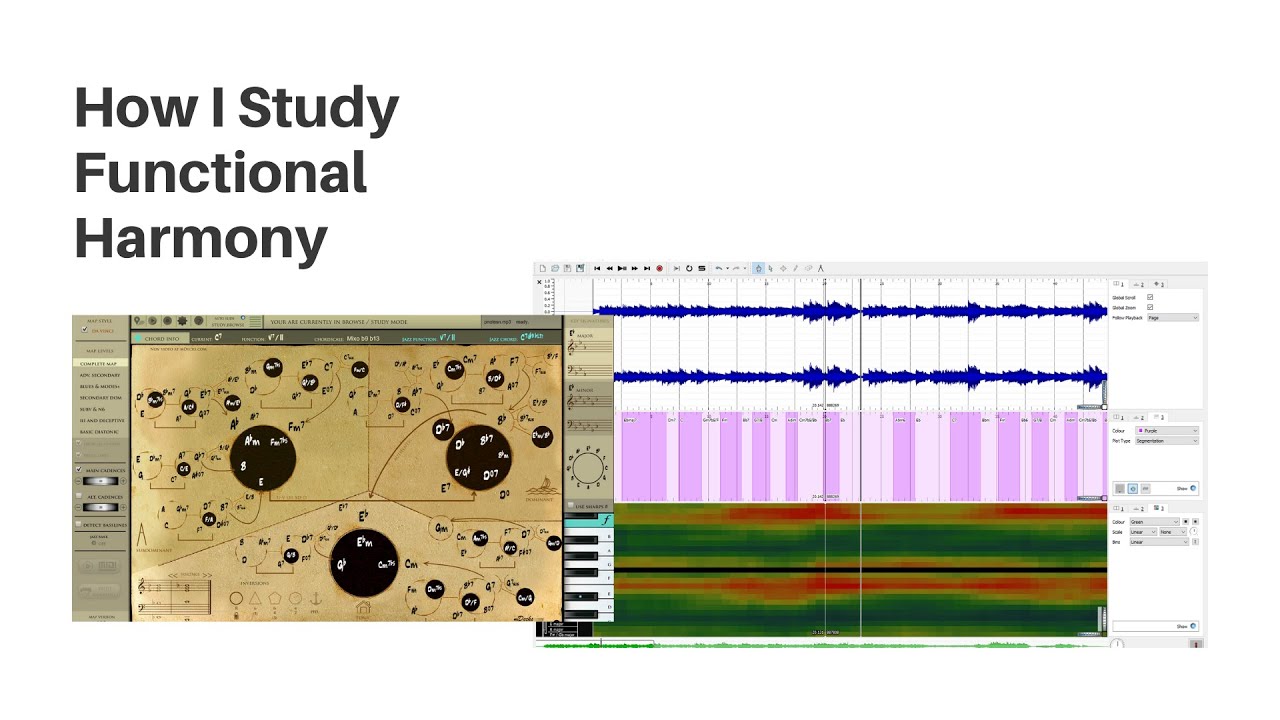Screen dimensions: 1280x720
Task: Select Complete Map level
Action: click(x=99, y=364)
